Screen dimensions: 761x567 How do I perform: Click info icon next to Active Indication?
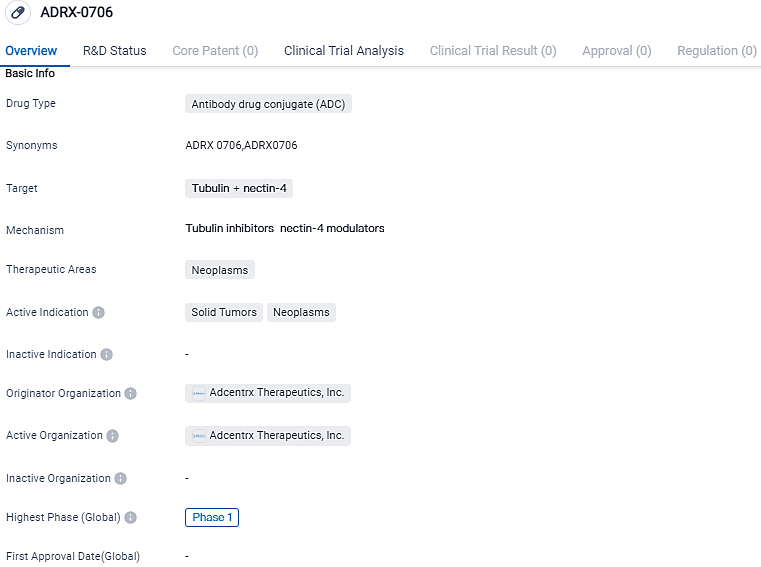[x=98, y=312]
